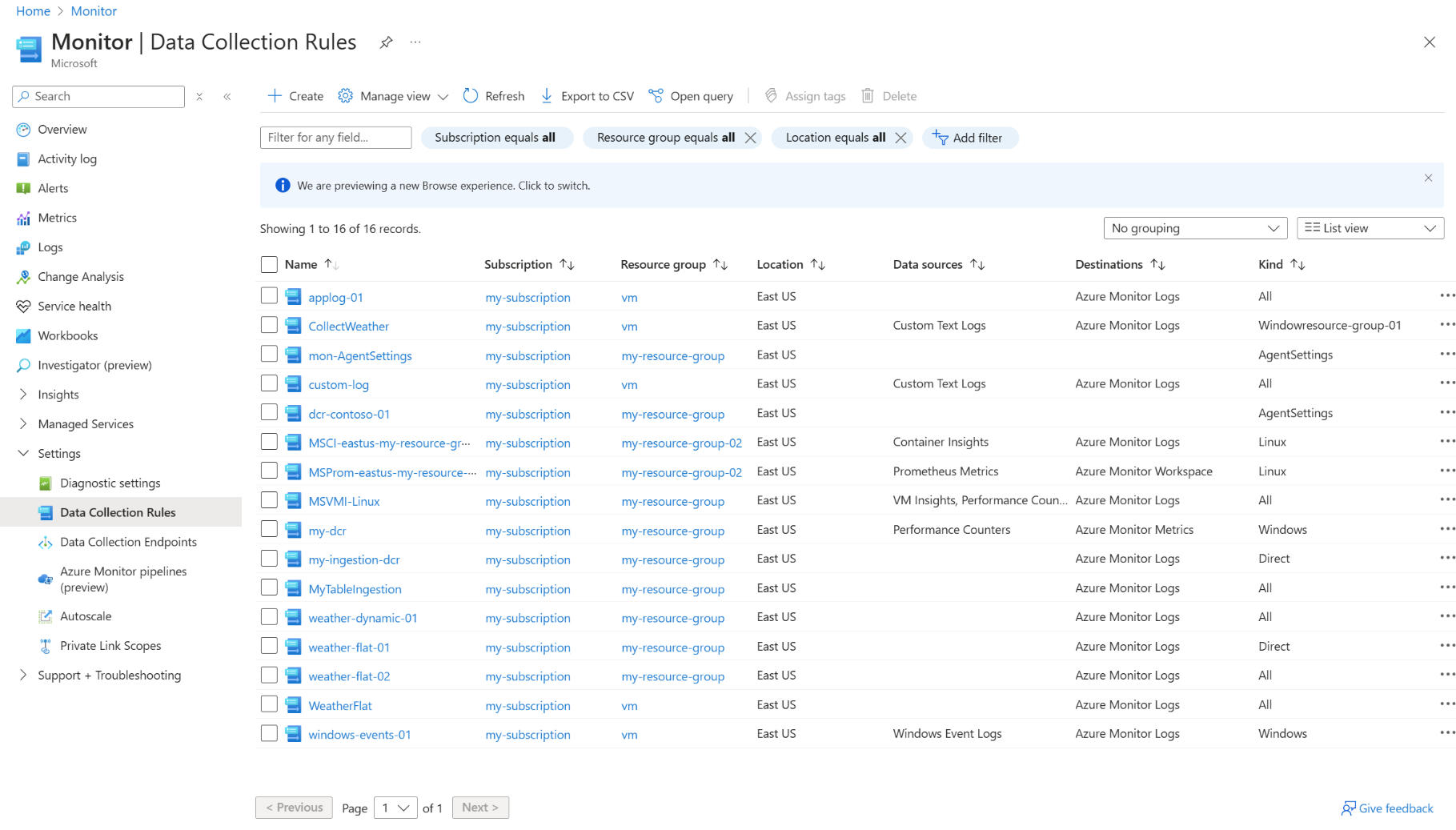The width and height of the screenshot is (1456, 830).
Task: Dismiss the Browse experience preview banner
Action: click(1428, 178)
